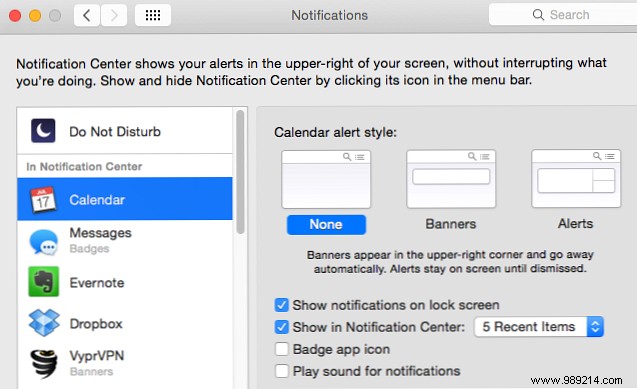The height and width of the screenshot is (389, 637).
Task: Click the app list scrollbar
Action: (240, 172)
